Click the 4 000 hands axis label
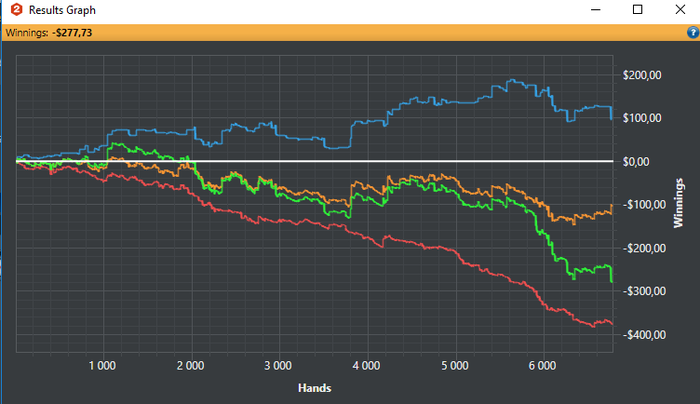Screen dimensions: 700x404 pyautogui.click(x=367, y=366)
